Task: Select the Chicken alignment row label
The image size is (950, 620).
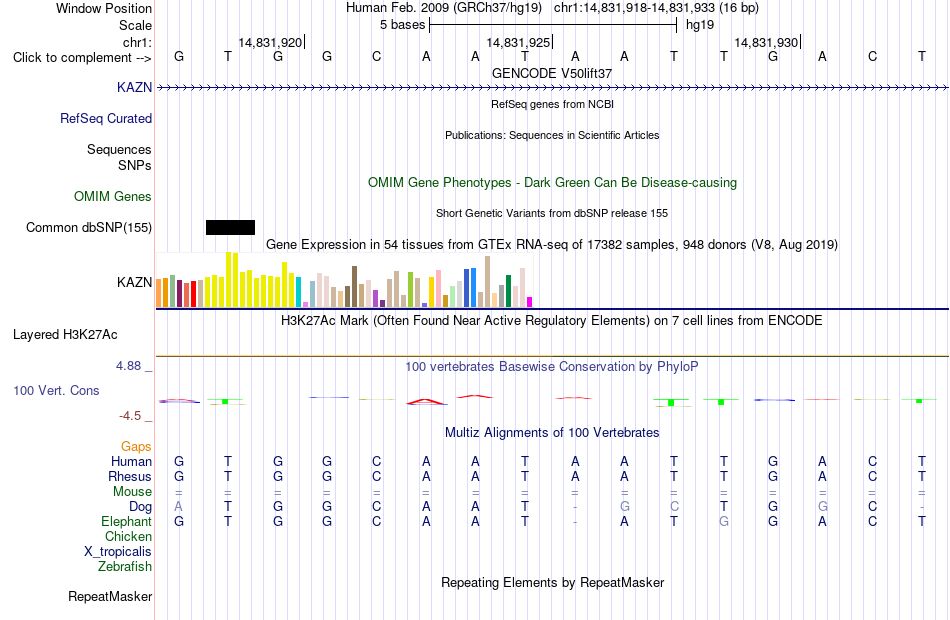Action: [128, 536]
